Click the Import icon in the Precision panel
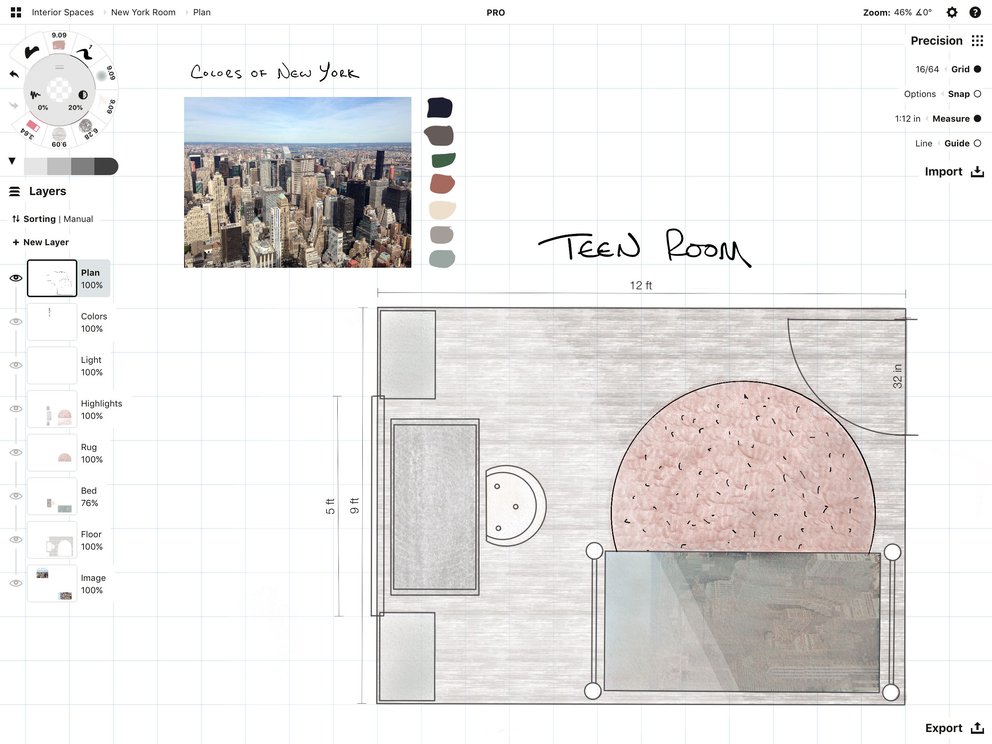The width and height of the screenshot is (992, 744). (976, 171)
